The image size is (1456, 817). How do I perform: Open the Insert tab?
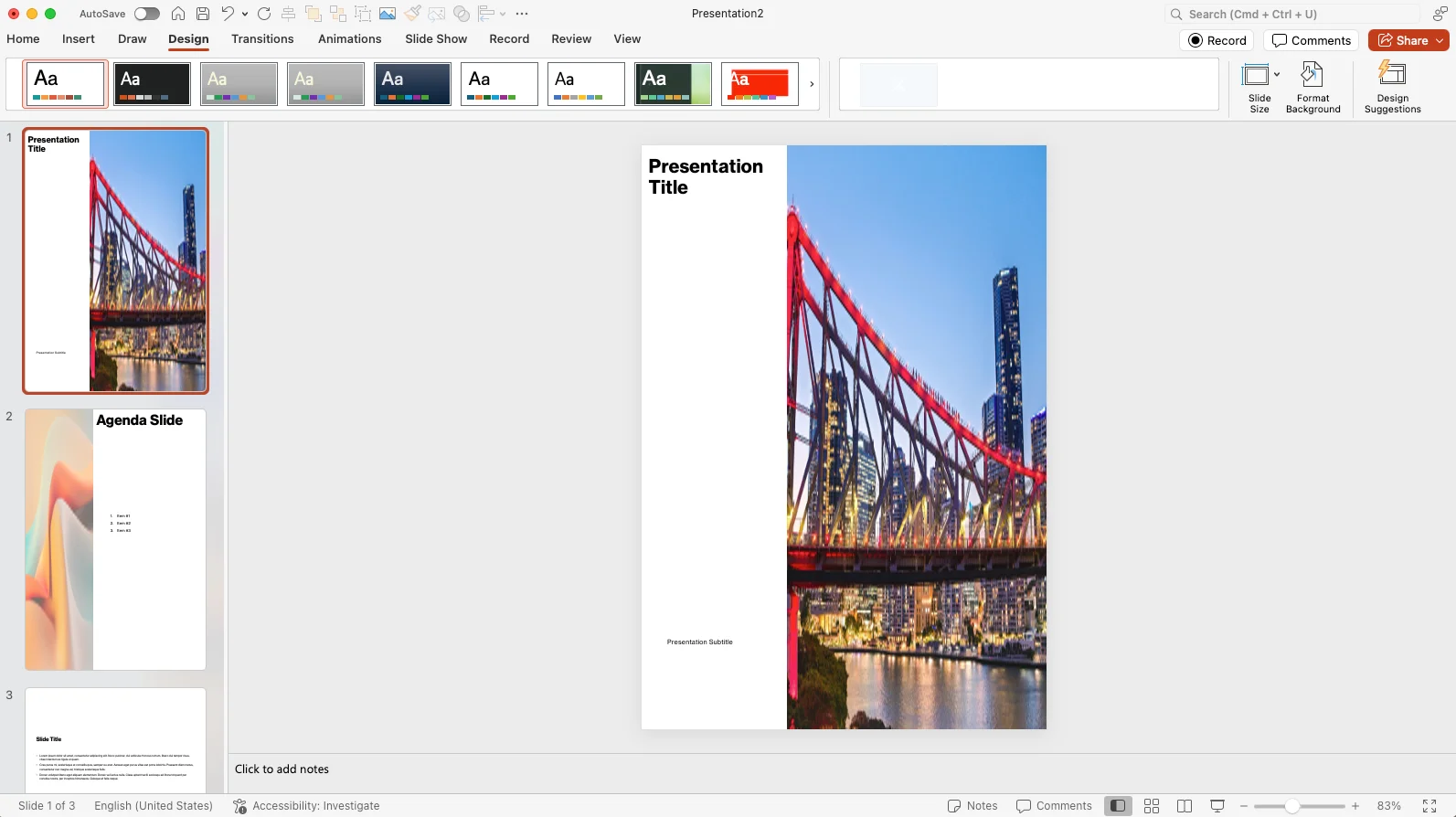click(79, 39)
